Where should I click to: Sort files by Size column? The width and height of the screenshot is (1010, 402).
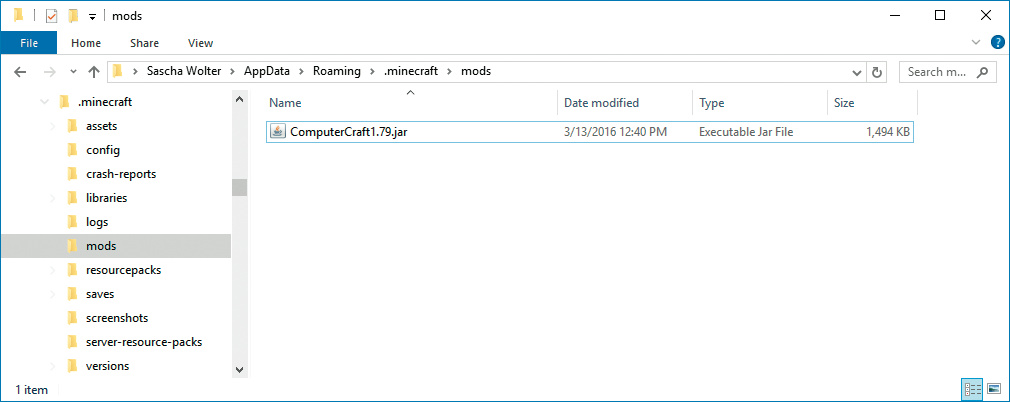point(872,102)
